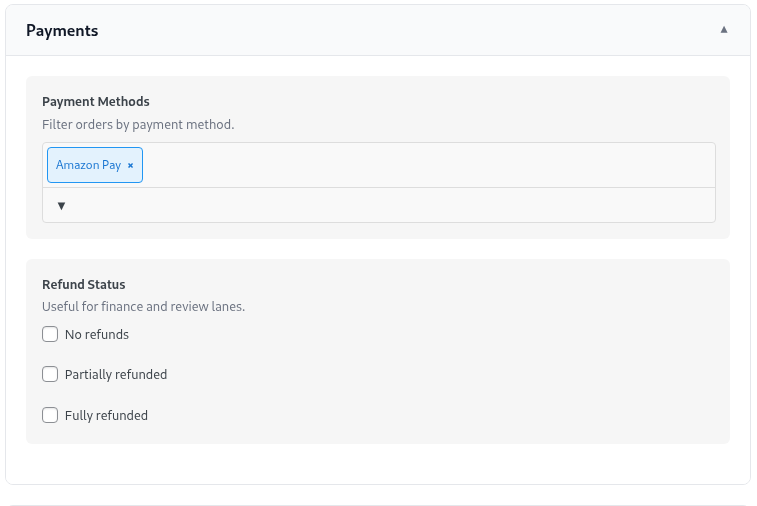Click the Payment Methods heading
The height and width of the screenshot is (506, 757).
[96, 101]
